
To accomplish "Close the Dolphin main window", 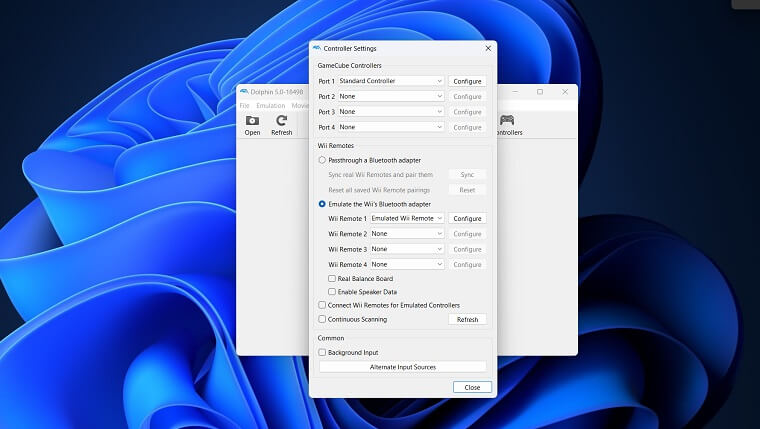I will 565,92.
